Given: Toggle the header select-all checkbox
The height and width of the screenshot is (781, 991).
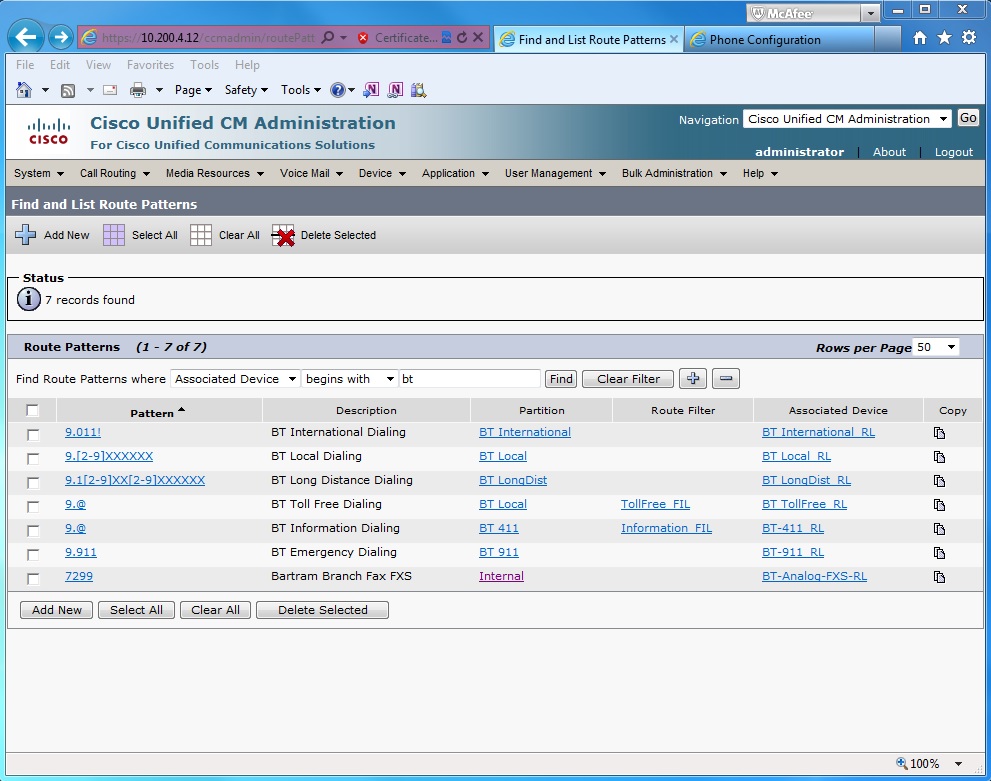Looking at the screenshot, I should 32,411.
